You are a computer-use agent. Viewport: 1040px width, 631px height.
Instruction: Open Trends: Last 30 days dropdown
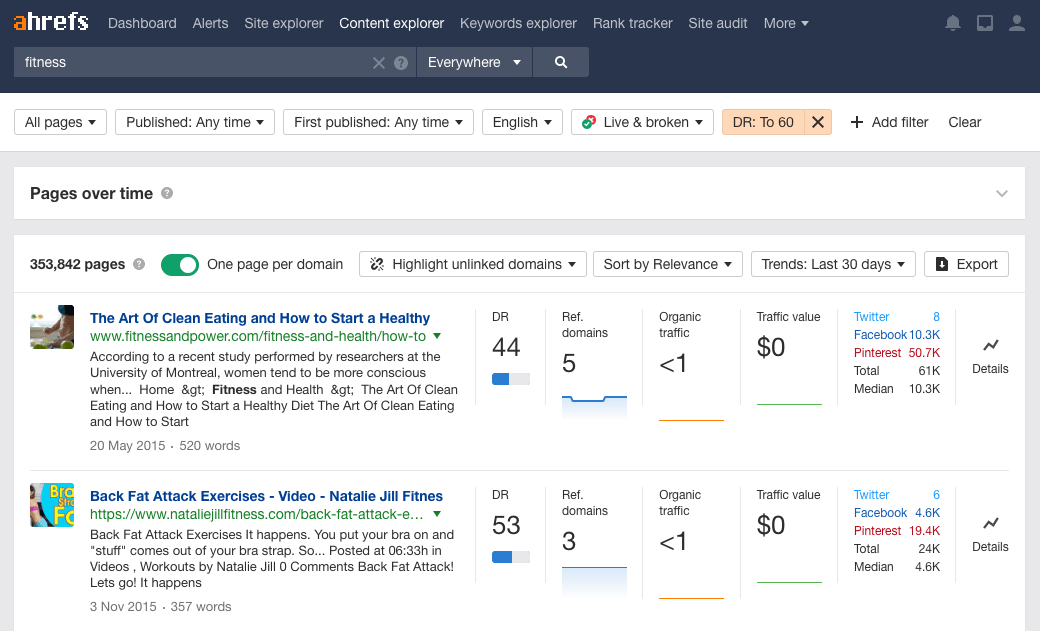(x=833, y=264)
